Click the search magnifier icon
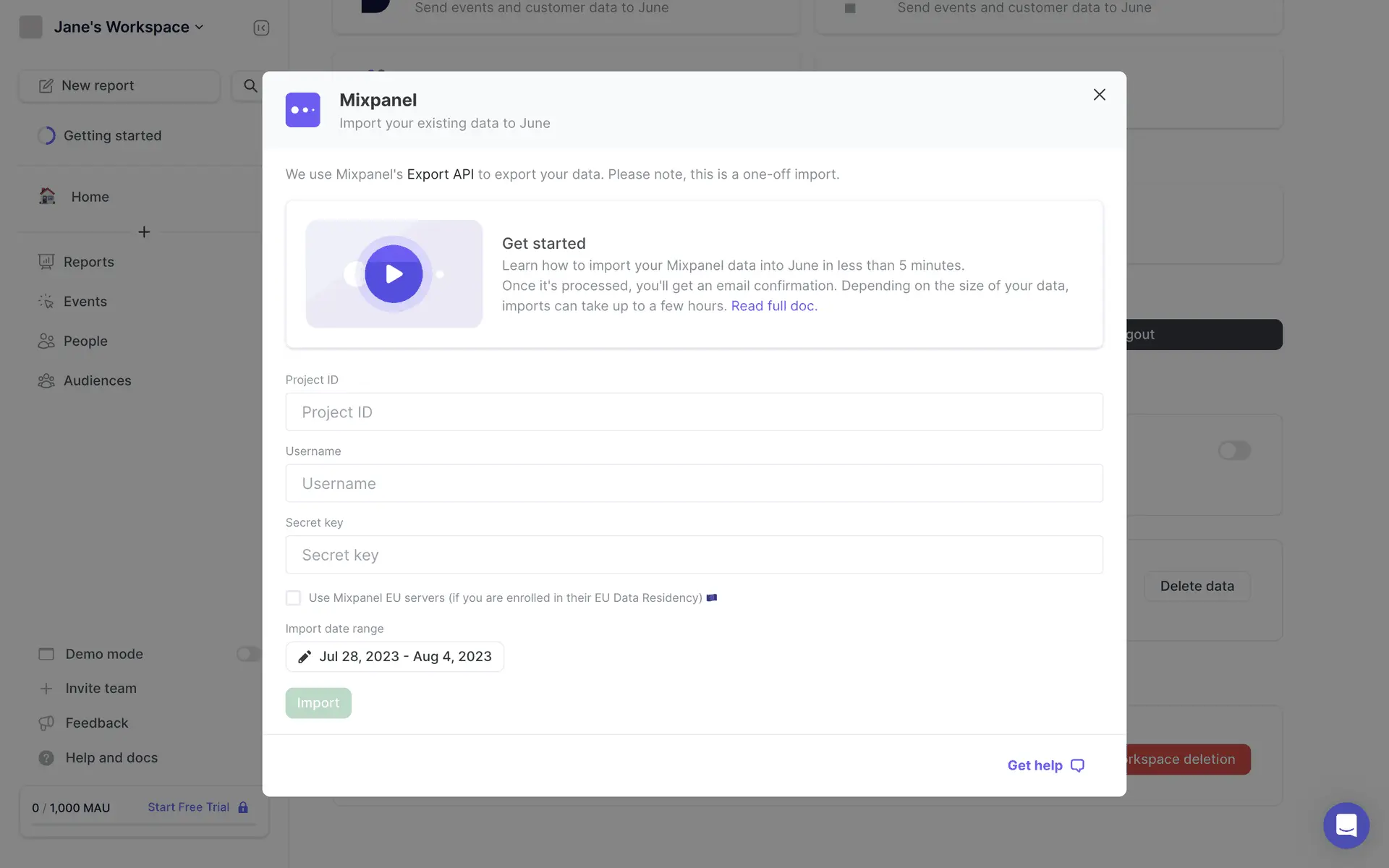This screenshot has height=868, width=1389. 250,86
